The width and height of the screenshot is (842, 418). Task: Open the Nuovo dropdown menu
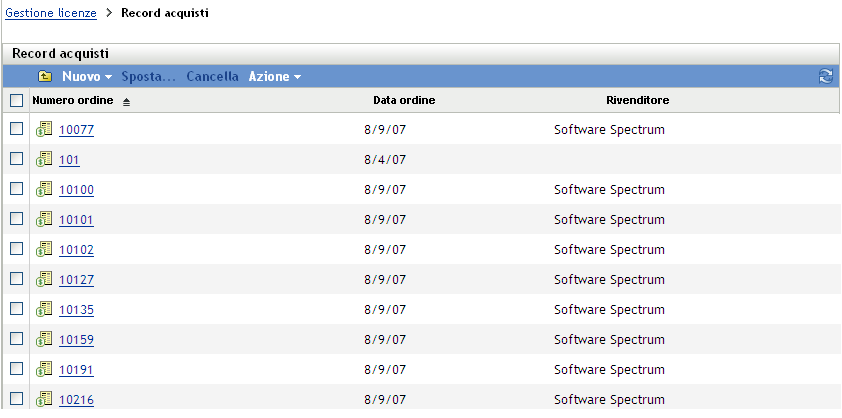(x=86, y=76)
